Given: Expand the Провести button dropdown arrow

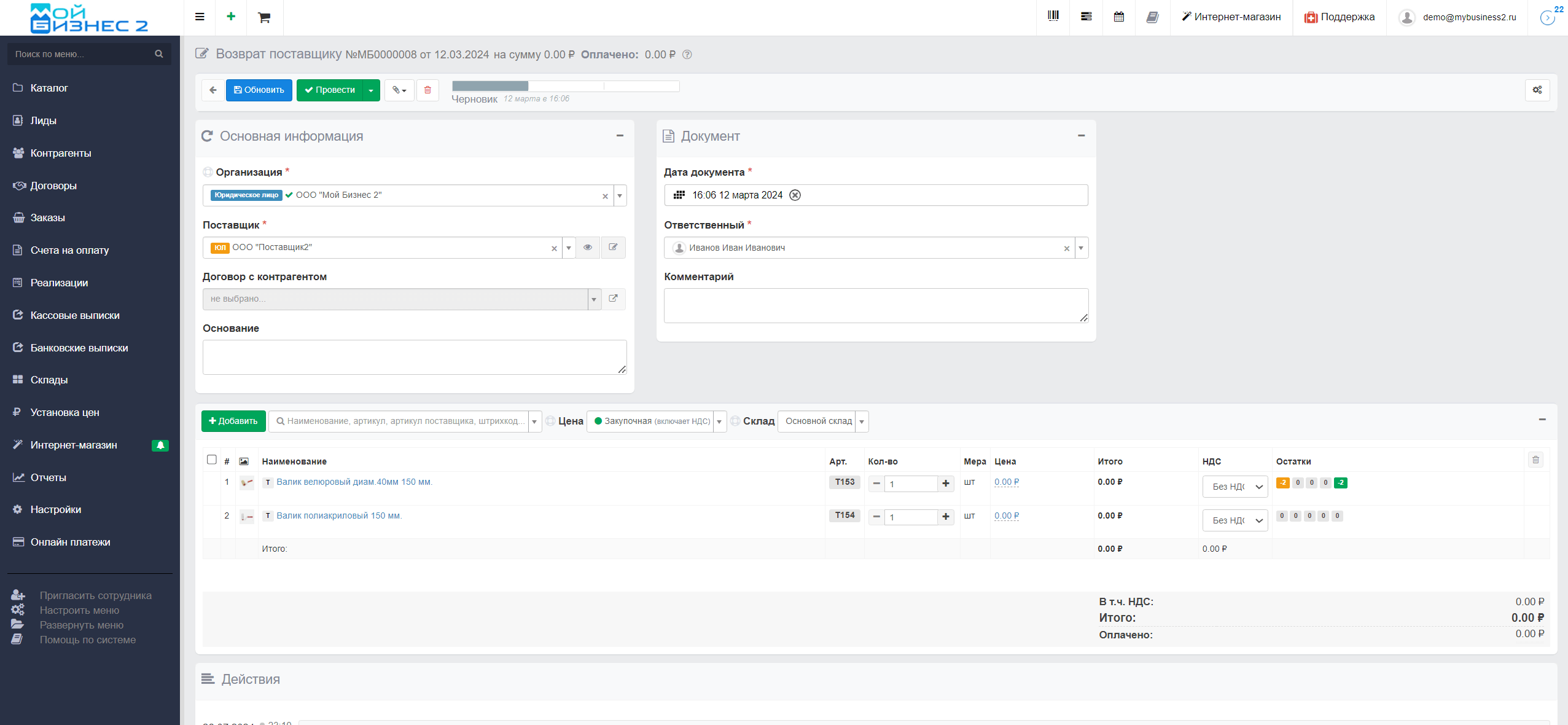Looking at the screenshot, I should point(371,90).
